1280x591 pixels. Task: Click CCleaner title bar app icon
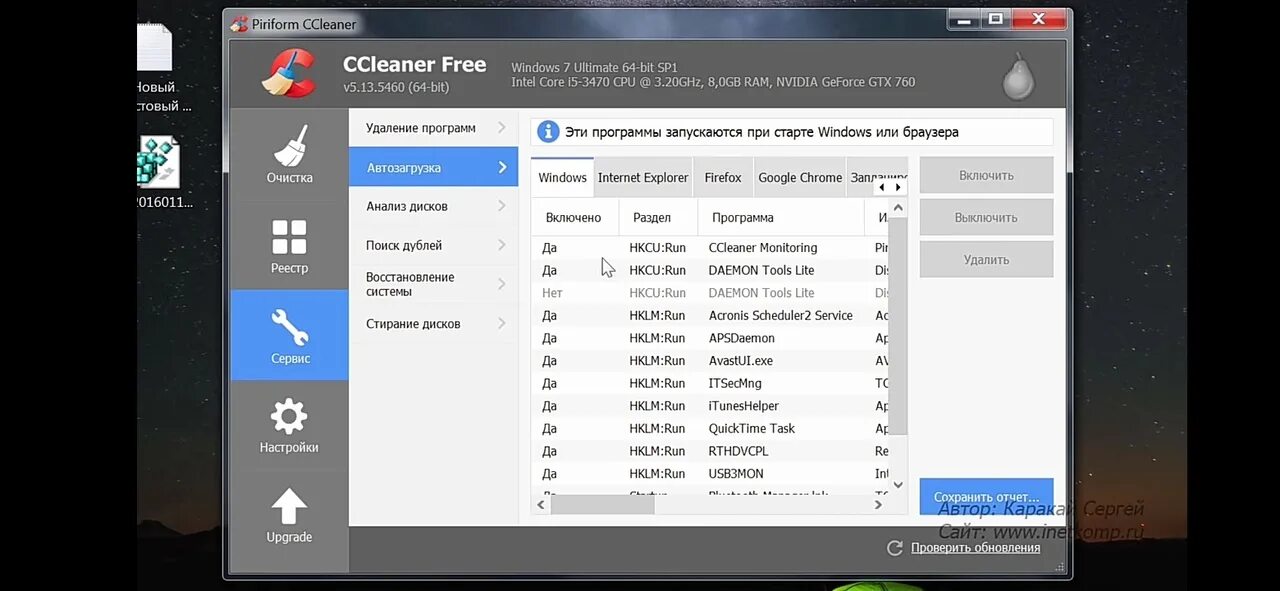point(239,24)
